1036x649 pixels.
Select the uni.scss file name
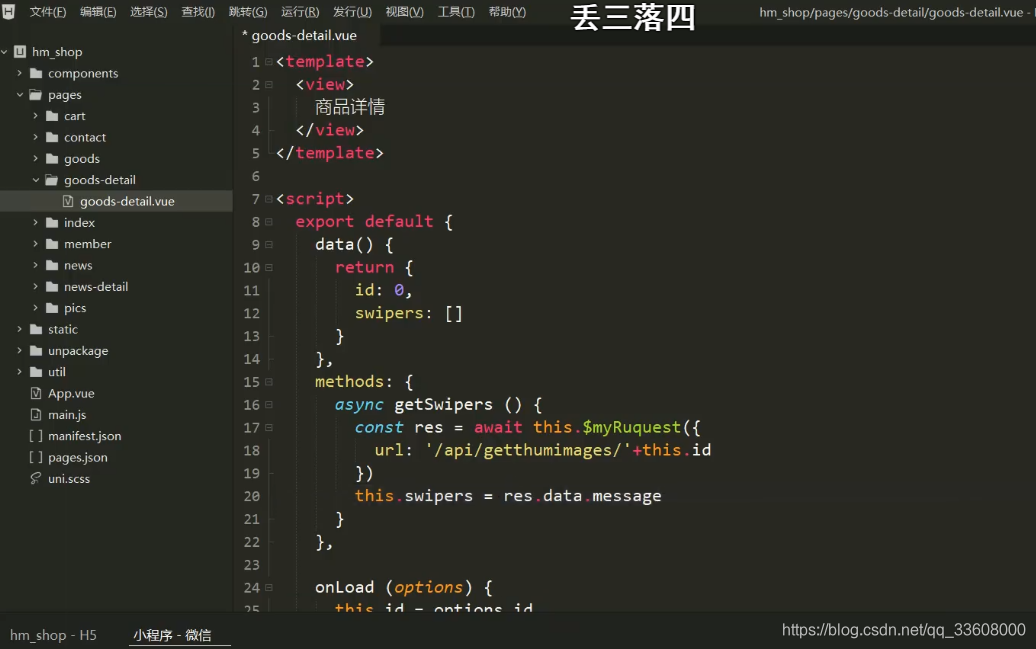click(x=69, y=478)
